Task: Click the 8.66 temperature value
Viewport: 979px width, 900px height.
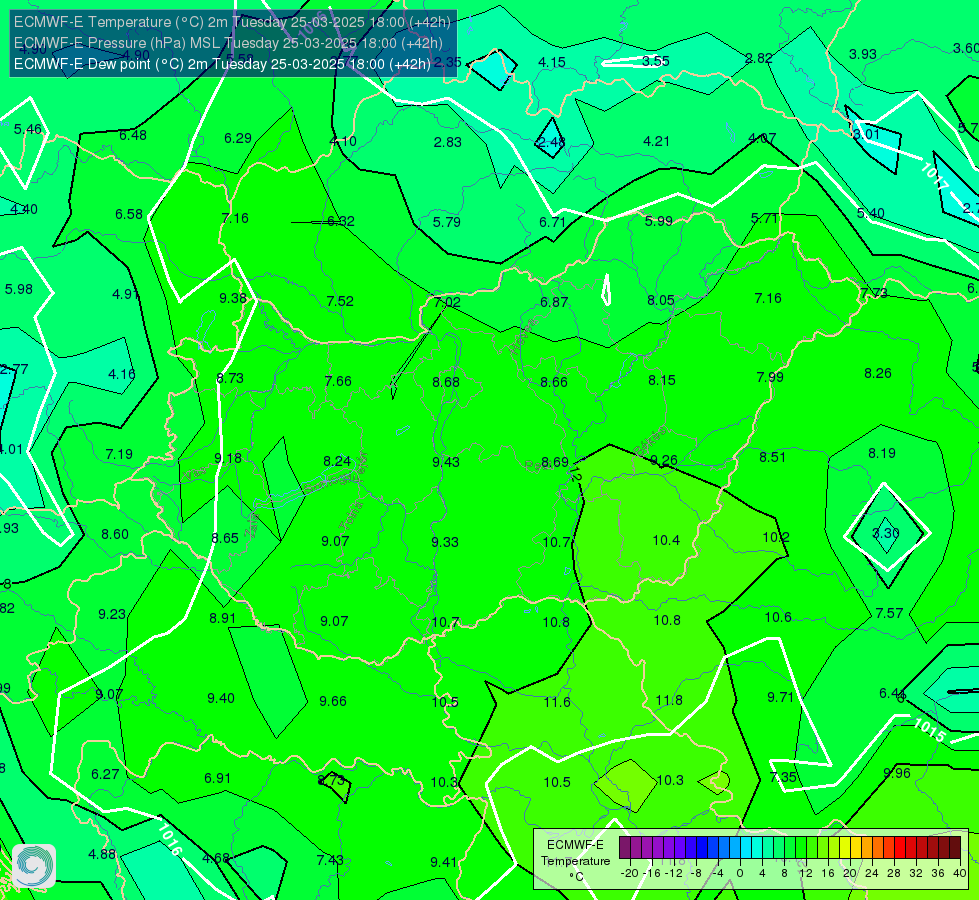Action: pos(554,382)
